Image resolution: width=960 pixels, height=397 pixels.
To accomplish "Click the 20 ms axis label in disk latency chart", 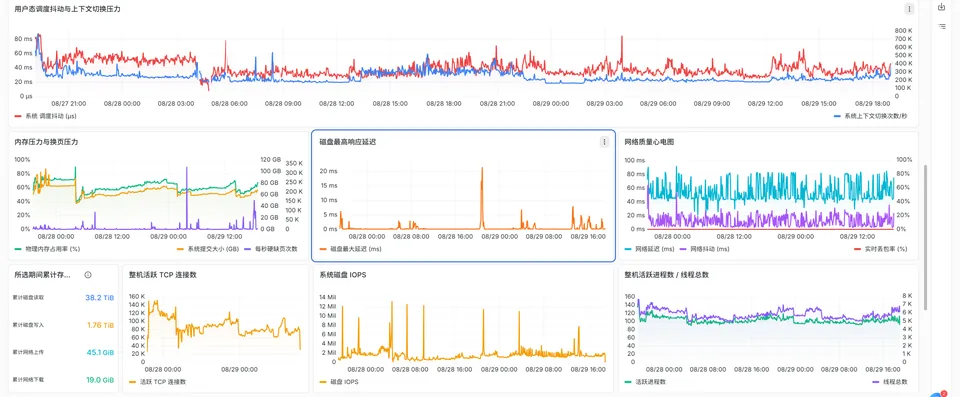I will (x=328, y=171).
